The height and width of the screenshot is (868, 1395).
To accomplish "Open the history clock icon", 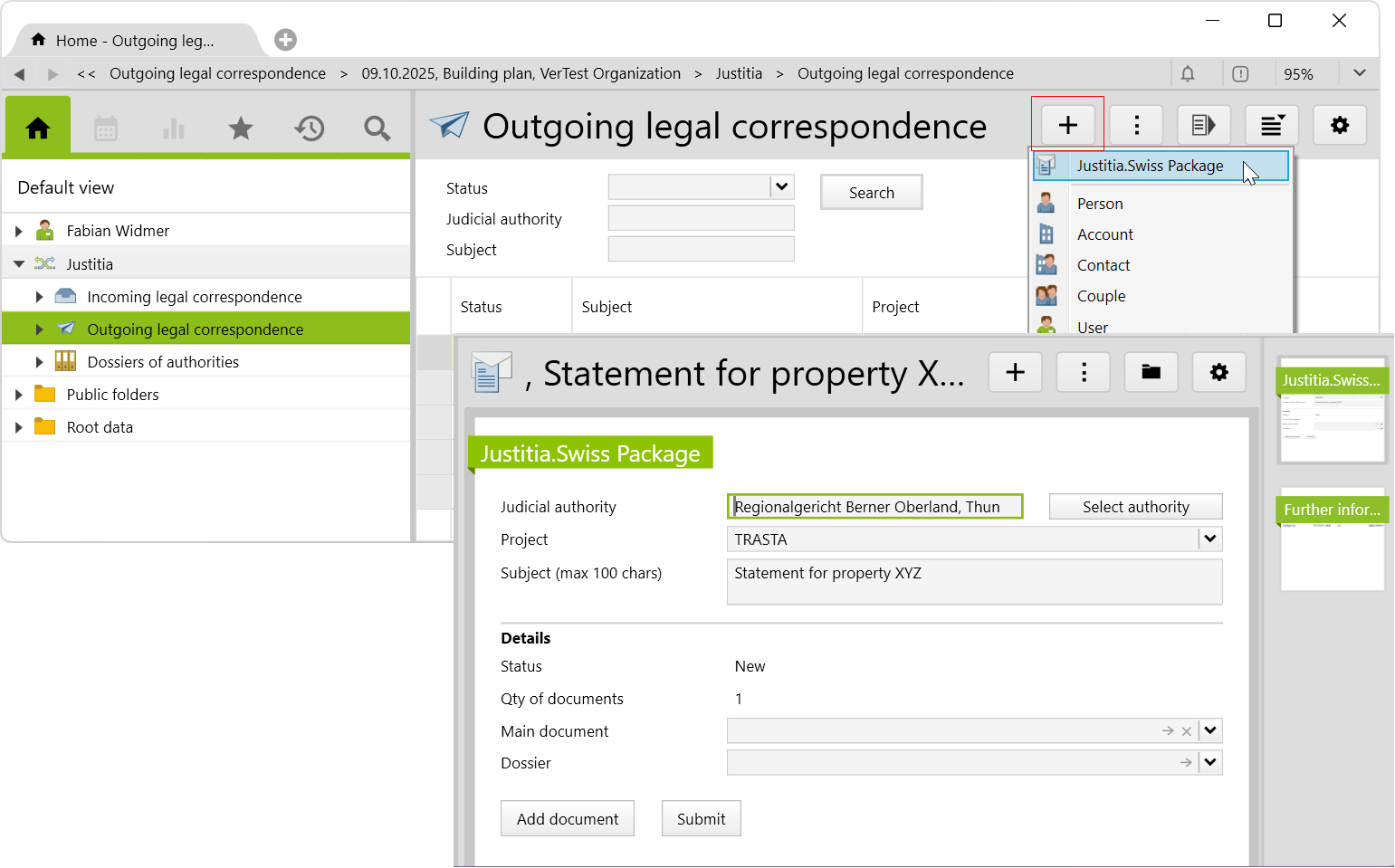I will point(309,129).
